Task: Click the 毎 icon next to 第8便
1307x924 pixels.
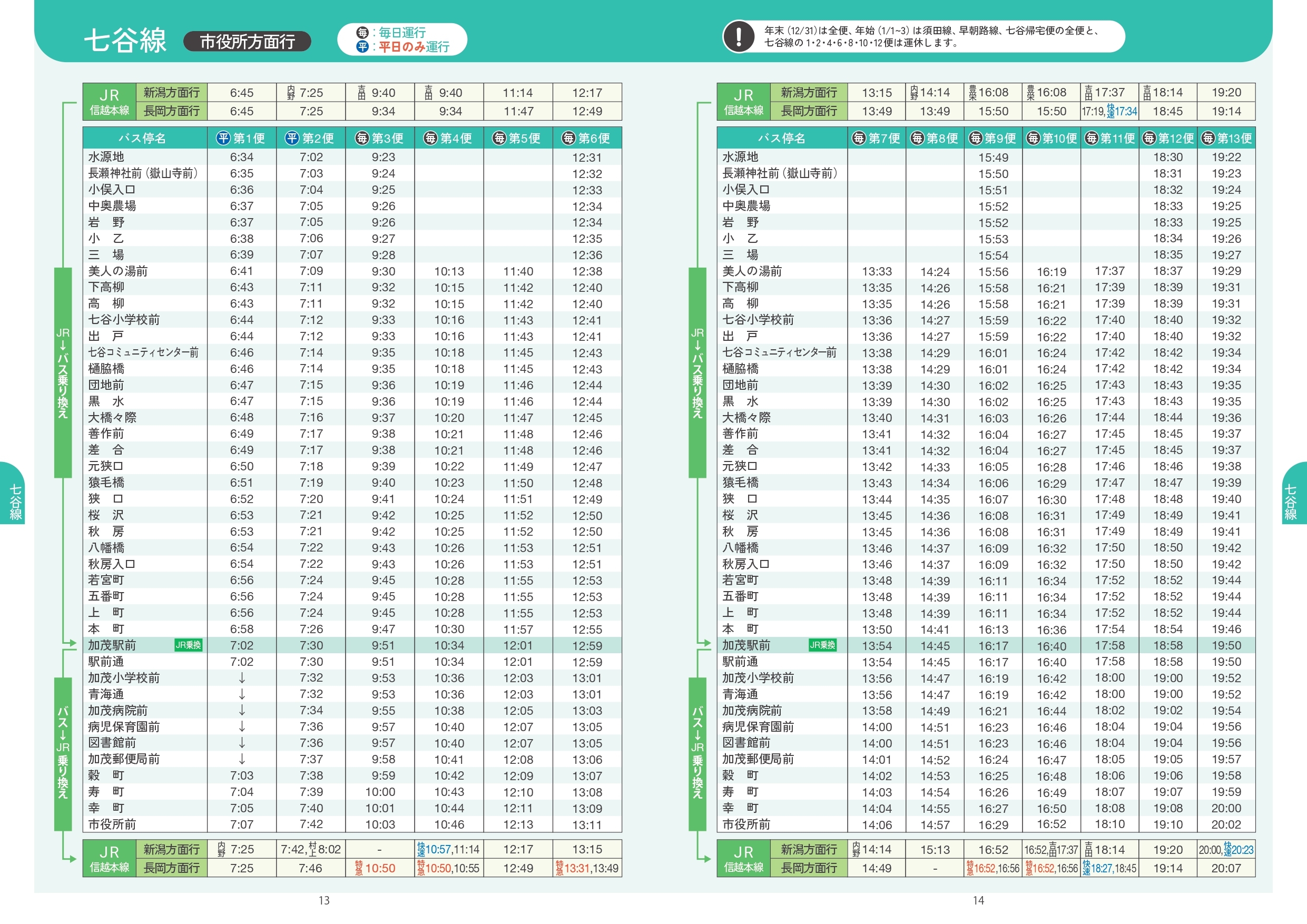Action: click(x=917, y=139)
